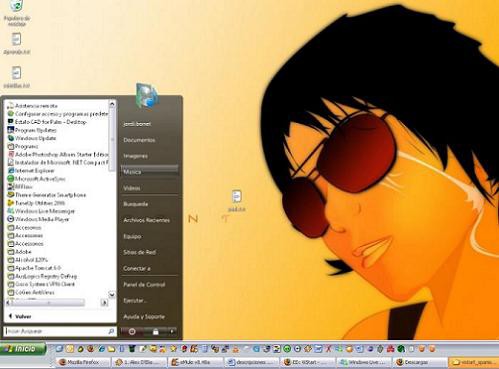
Task: Switch to Descargas taskbar button
Action: [420, 362]
